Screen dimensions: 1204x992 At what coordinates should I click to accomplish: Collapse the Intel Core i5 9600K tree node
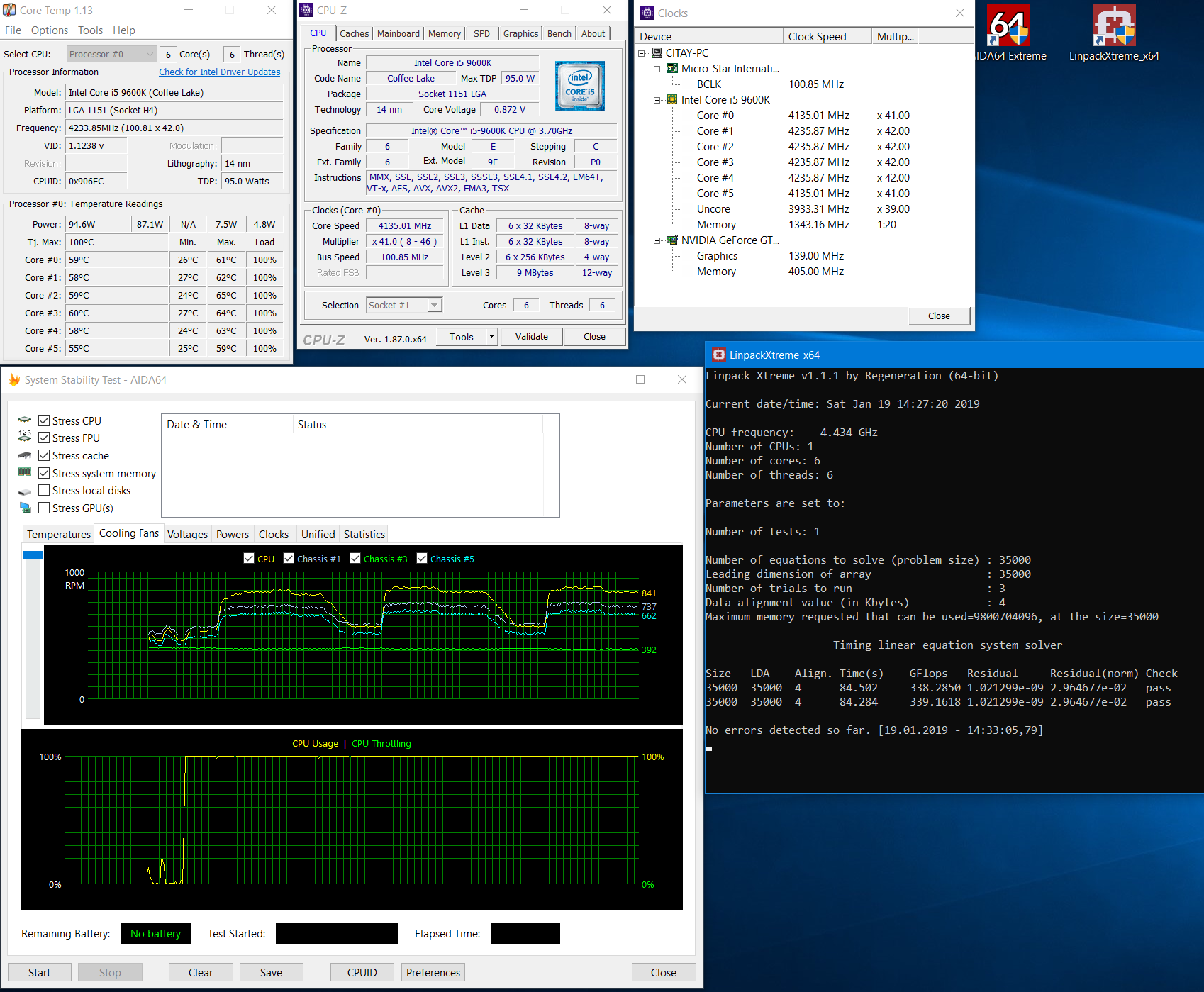click(657, 99)
